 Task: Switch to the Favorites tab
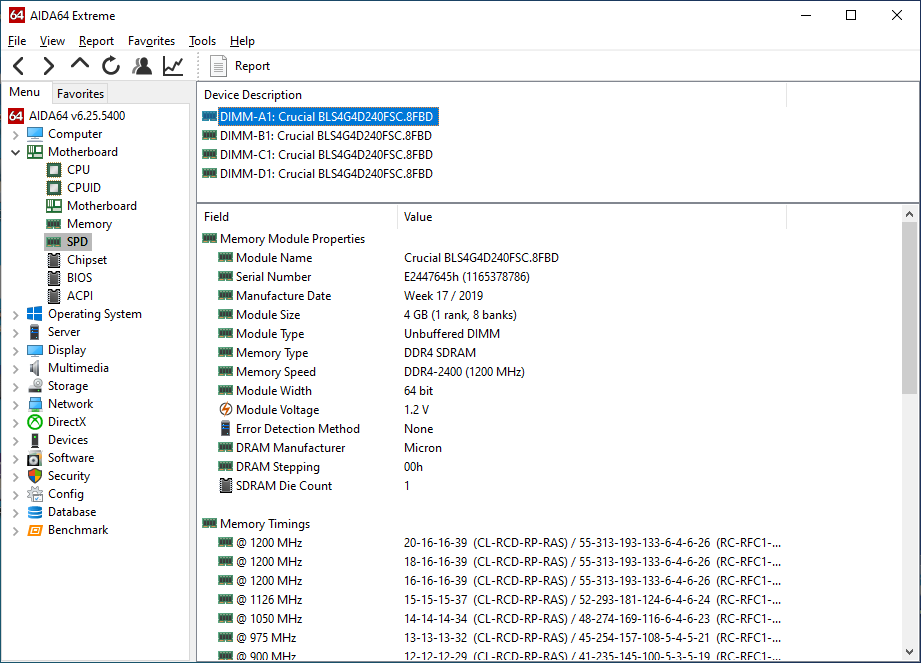click(80, 93)
